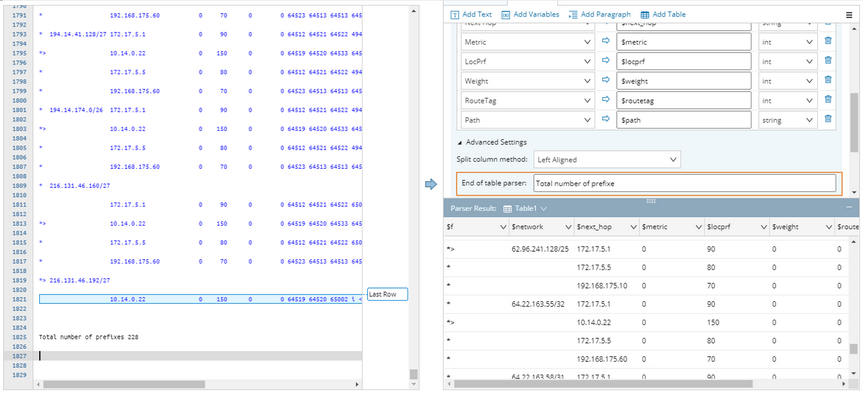
Task: Click the sample text vertical scrollbar thumb
Action: pyautogui.click(x=413, y=374)
